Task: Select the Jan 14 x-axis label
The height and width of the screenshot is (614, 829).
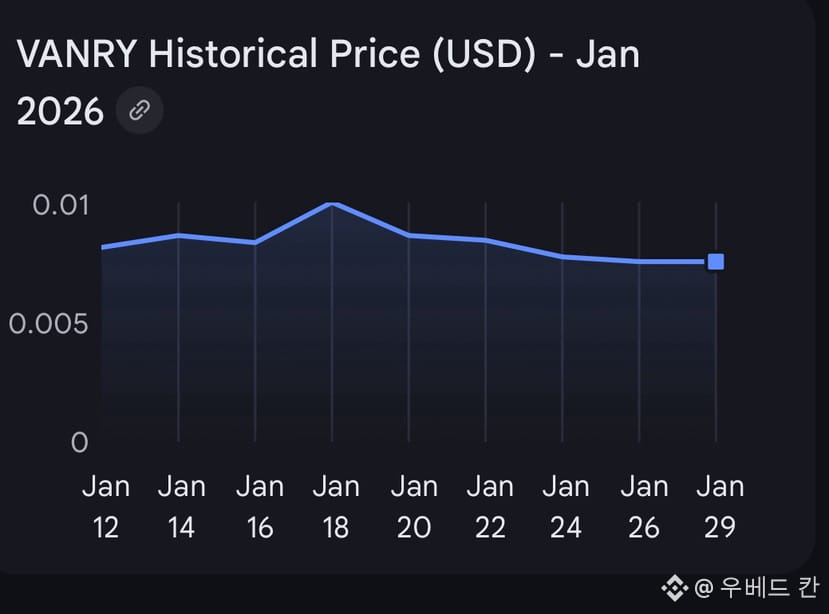Action: pos(182,507)
